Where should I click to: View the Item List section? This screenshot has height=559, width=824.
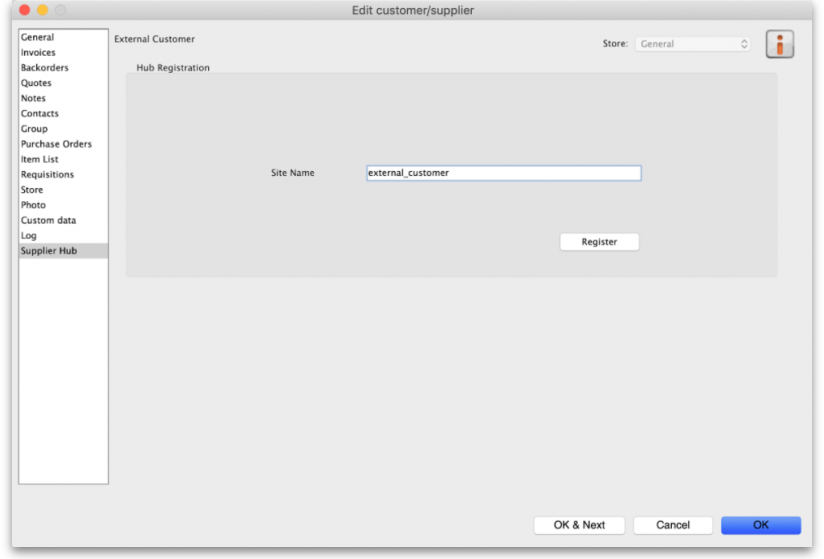coord(40,159)
